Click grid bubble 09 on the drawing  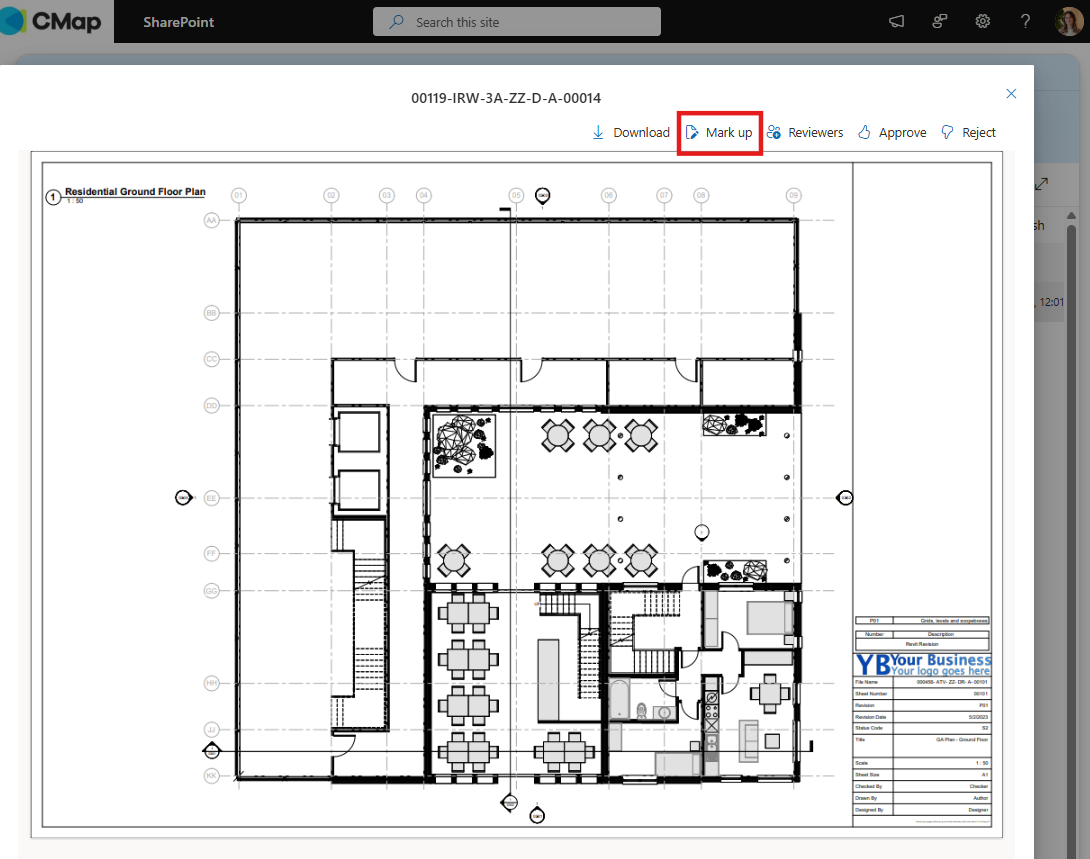point(793,195)
